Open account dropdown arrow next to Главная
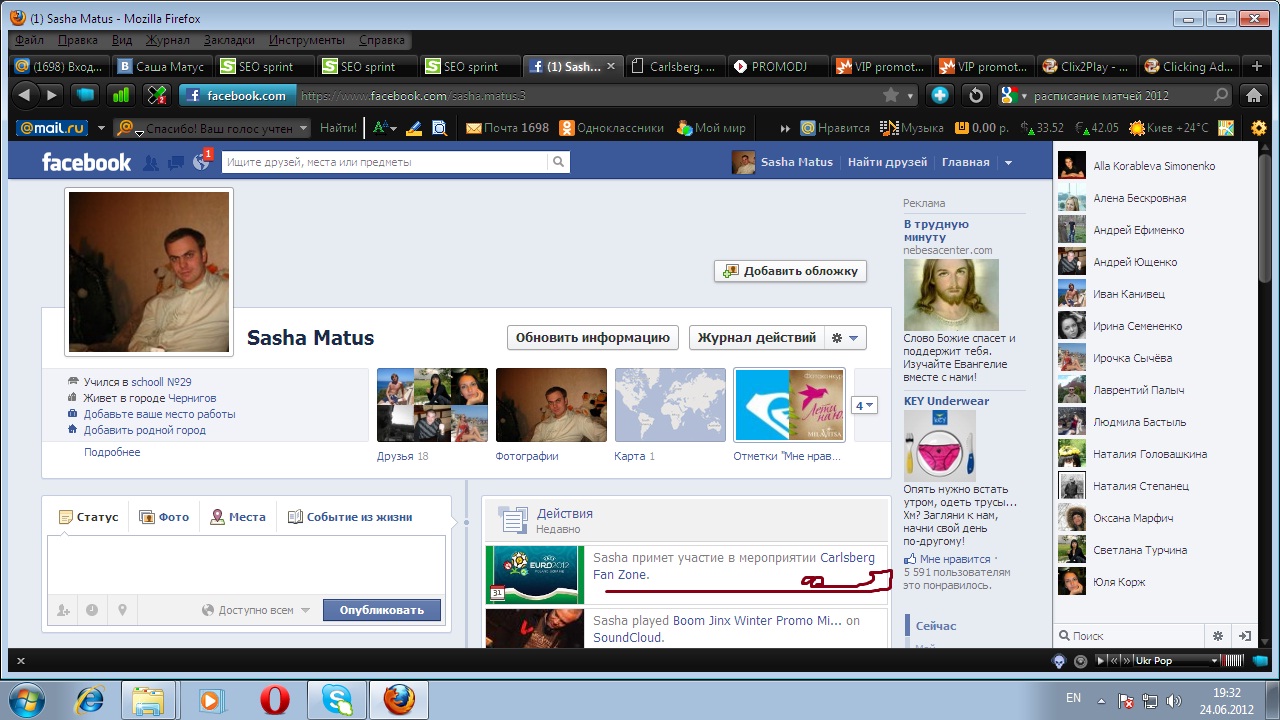The image size is (1280, 720). 1008,163
